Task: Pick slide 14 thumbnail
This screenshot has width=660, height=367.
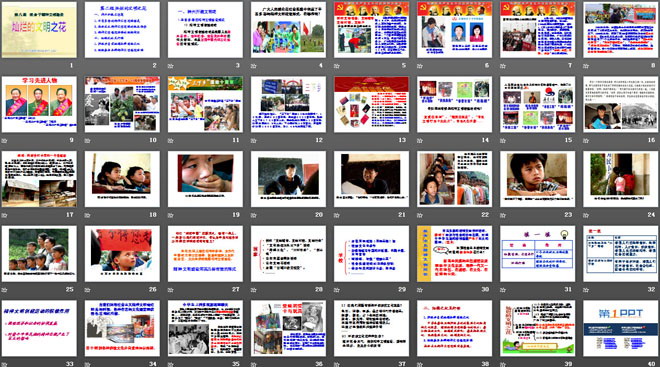Action: 455,104
